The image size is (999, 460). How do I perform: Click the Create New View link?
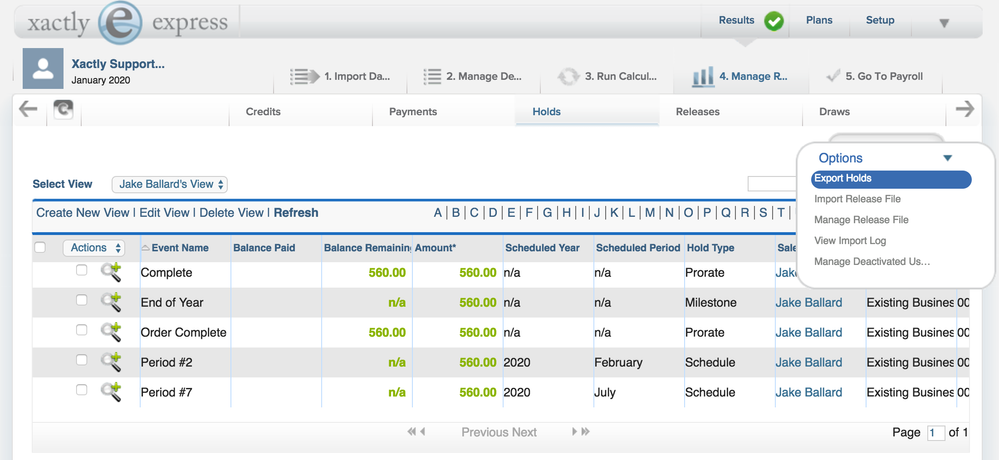83,213
